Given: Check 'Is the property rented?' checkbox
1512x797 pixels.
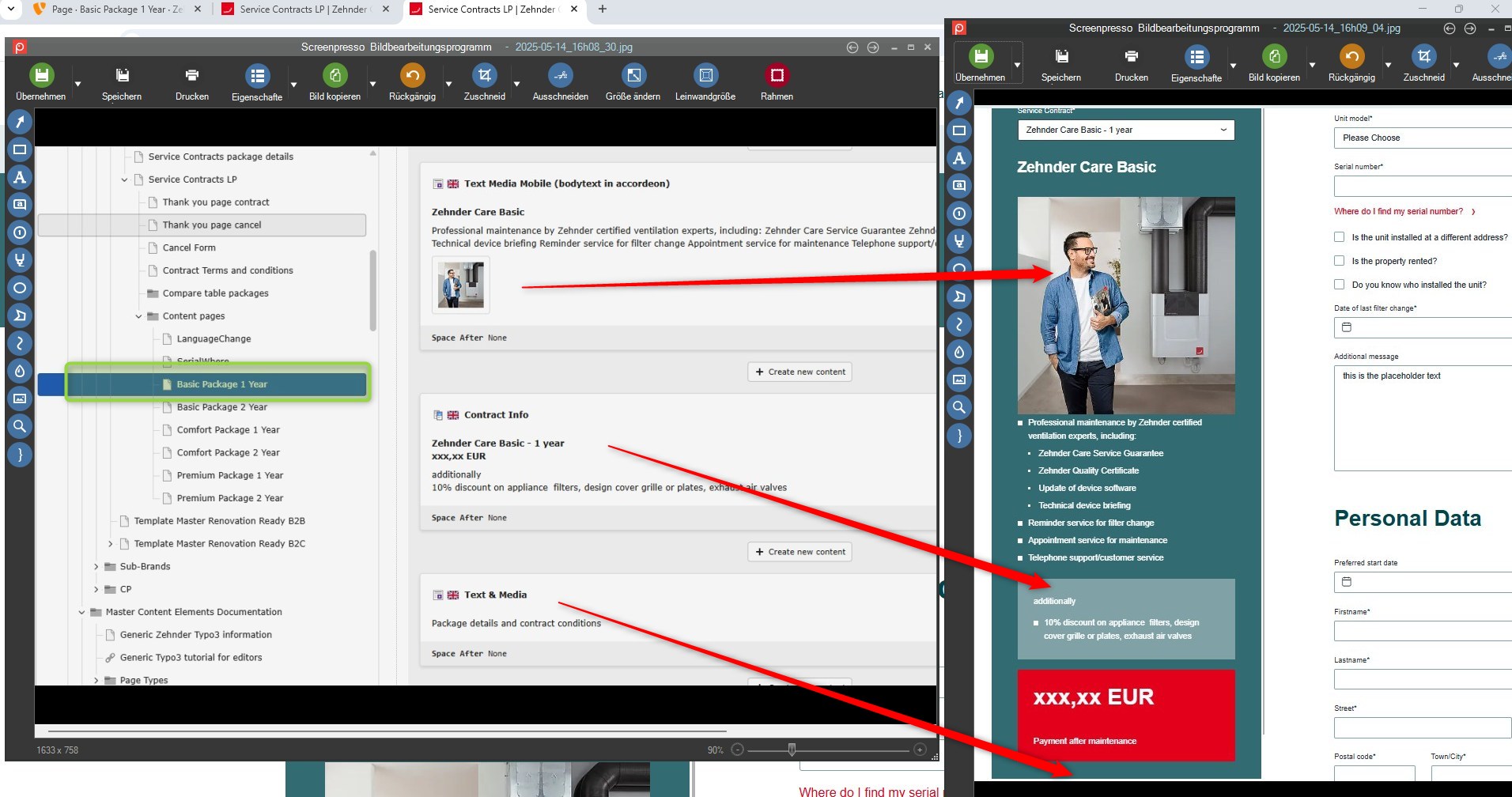Looking at the screenshot, I should pos(1339,261).
